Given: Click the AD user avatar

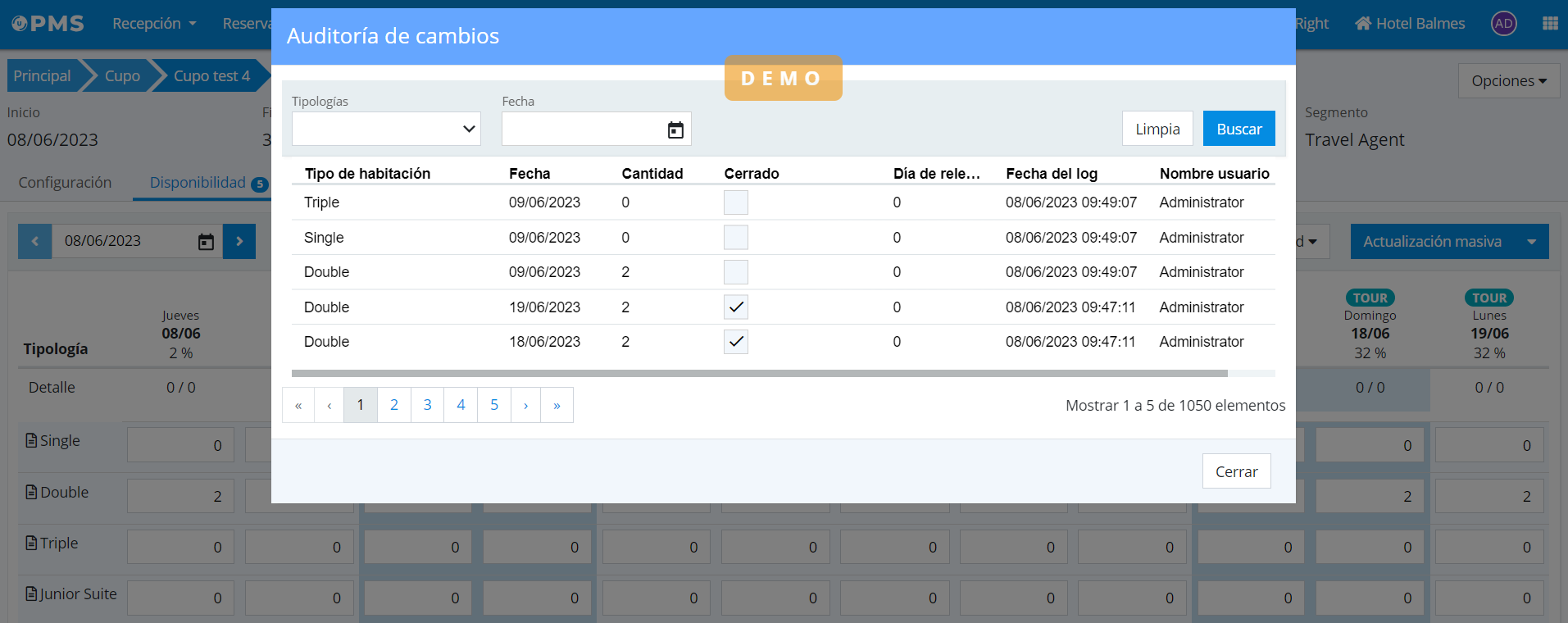Looking at the screenshot, I should pyautogui.click(x=1503, y=24).
